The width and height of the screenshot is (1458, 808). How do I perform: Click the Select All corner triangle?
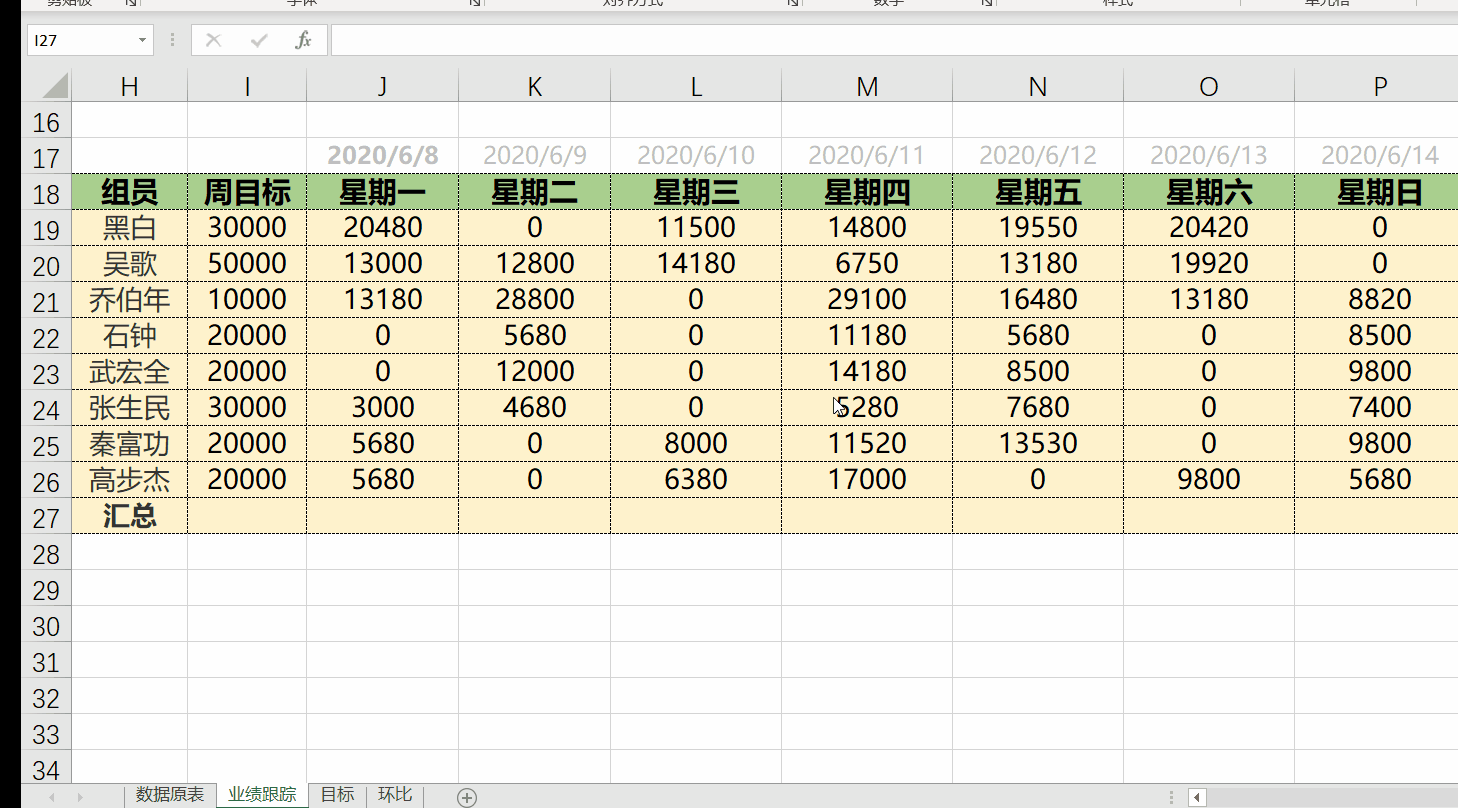pos(54,86)
